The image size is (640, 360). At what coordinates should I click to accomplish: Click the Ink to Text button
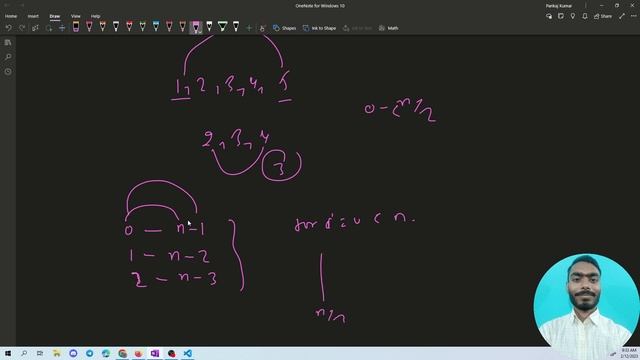click(358, 28)
